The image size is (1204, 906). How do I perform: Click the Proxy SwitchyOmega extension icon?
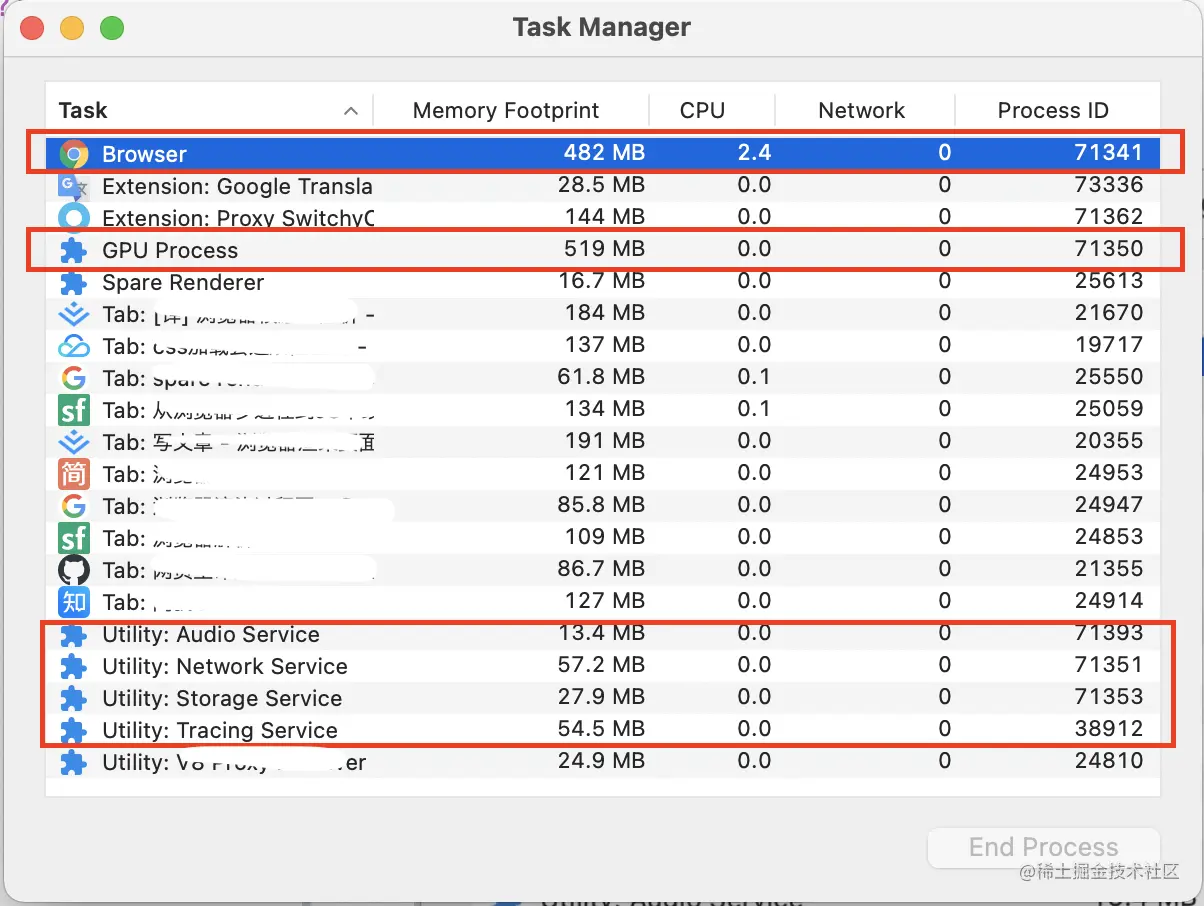pos(74,218)
